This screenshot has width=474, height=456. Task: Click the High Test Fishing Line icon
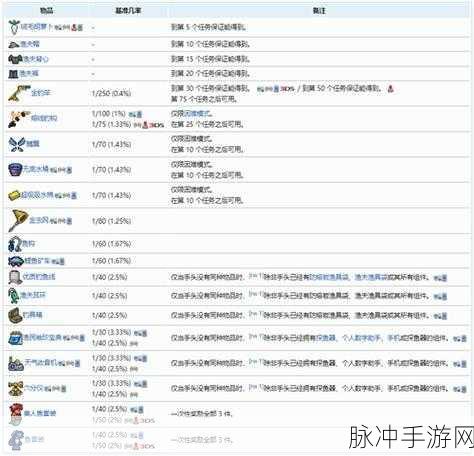(15, 277)
